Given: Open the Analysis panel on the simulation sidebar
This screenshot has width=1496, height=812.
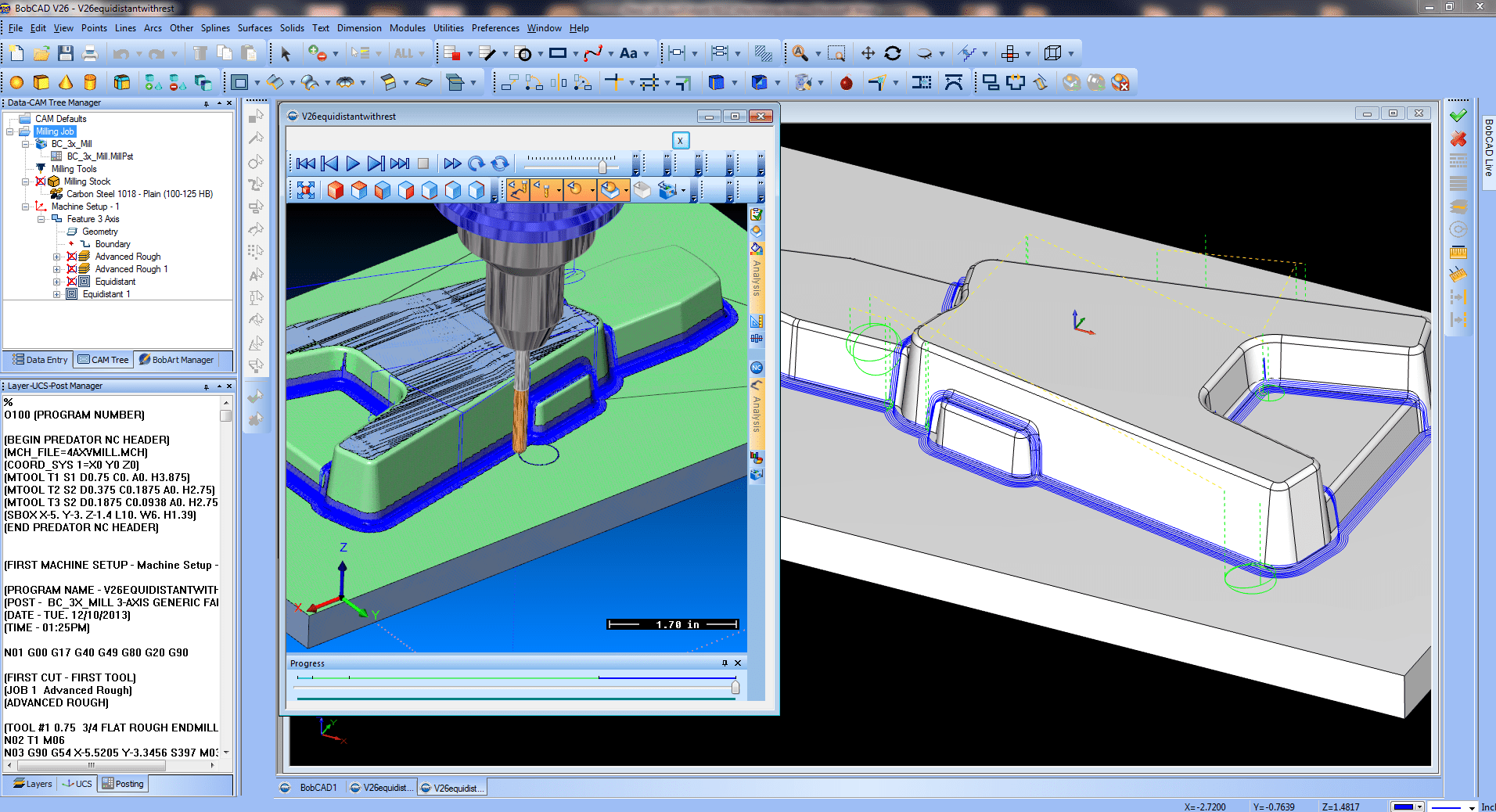Looking at the screenshot, I should (x=756, y=282).
